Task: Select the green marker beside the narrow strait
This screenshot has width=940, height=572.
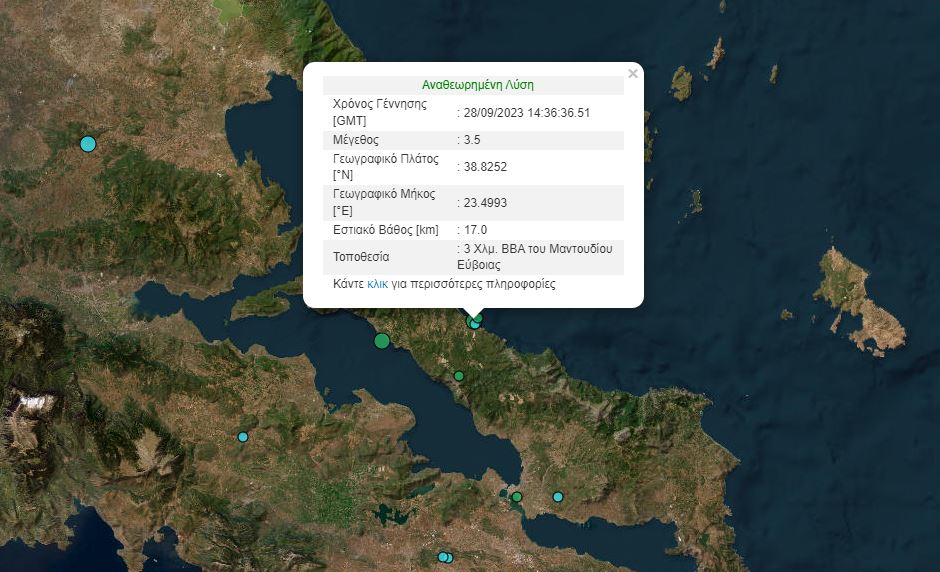Action: pyautogui.click(x=517, y=497)
